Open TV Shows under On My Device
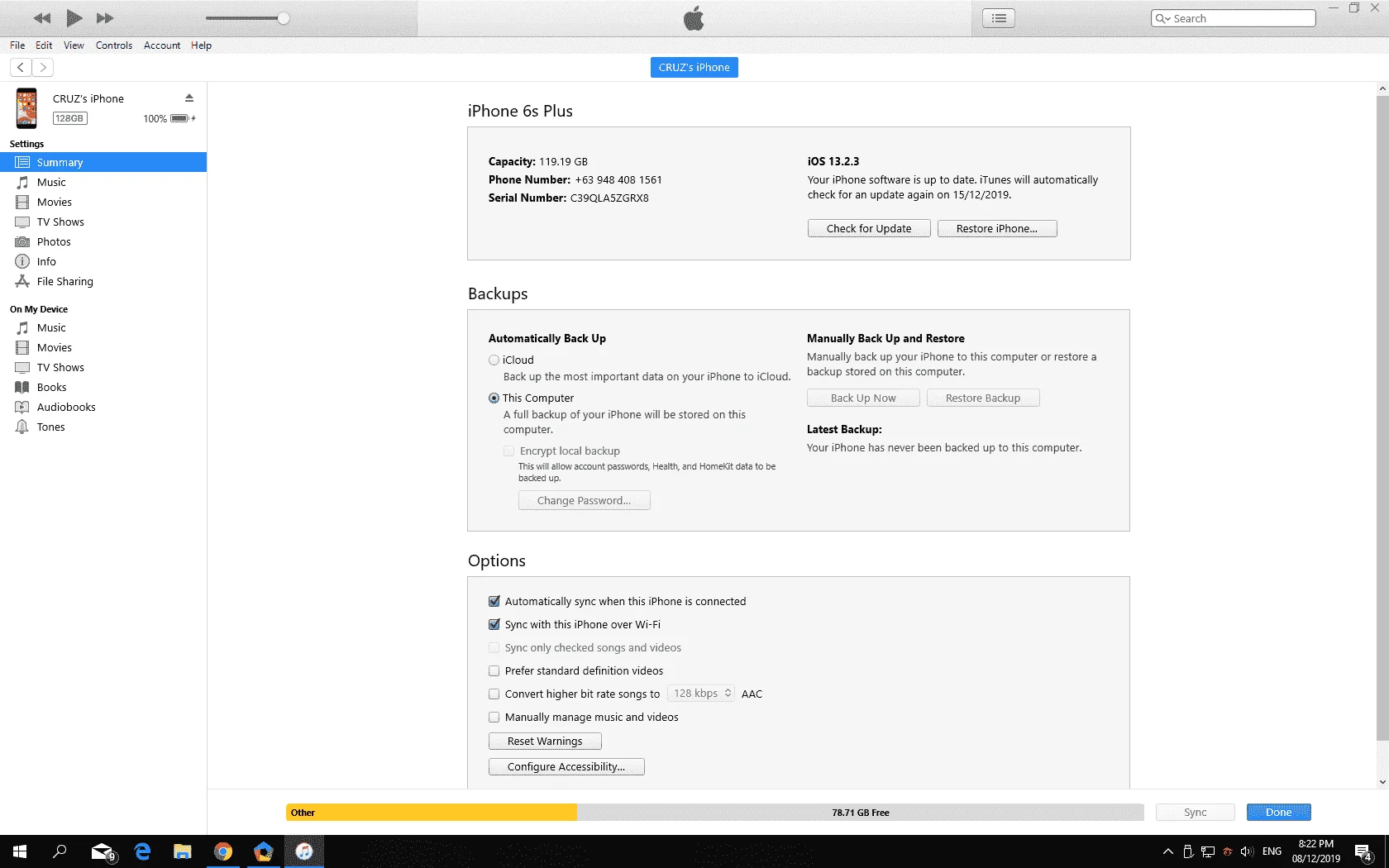1389x868 pixels. pyautogui.click(x=103, y=367)
